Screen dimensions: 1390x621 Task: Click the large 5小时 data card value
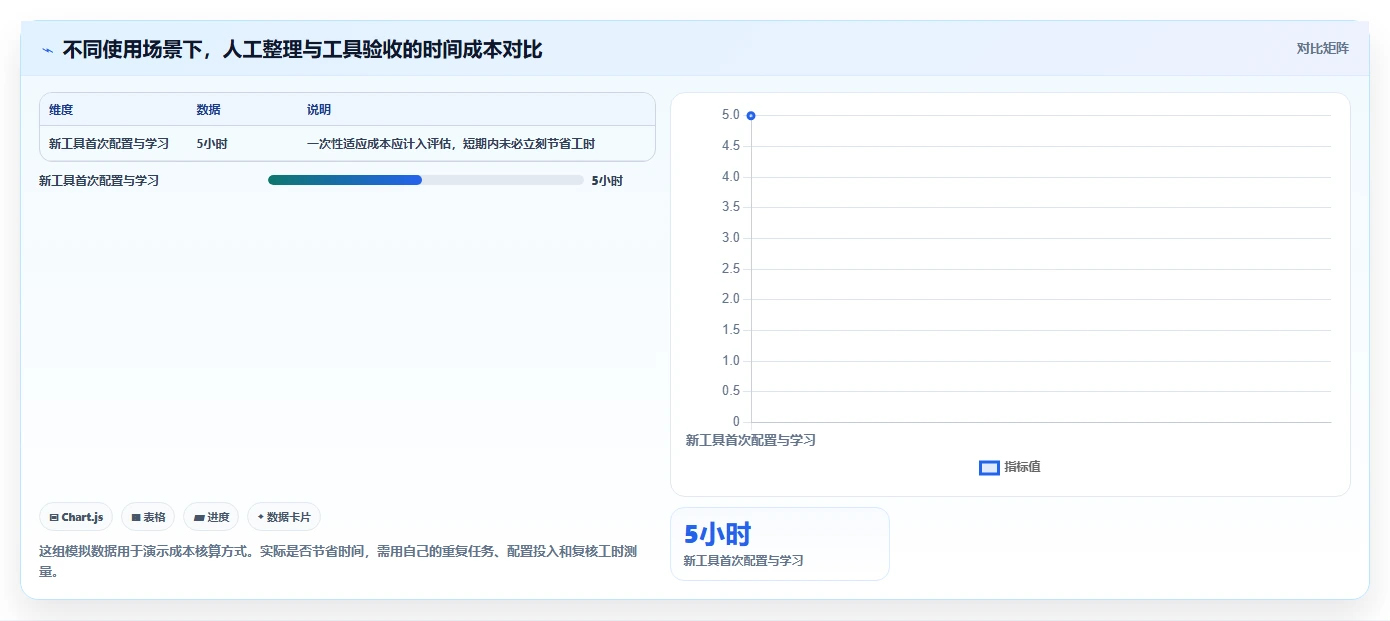[717, 534]
